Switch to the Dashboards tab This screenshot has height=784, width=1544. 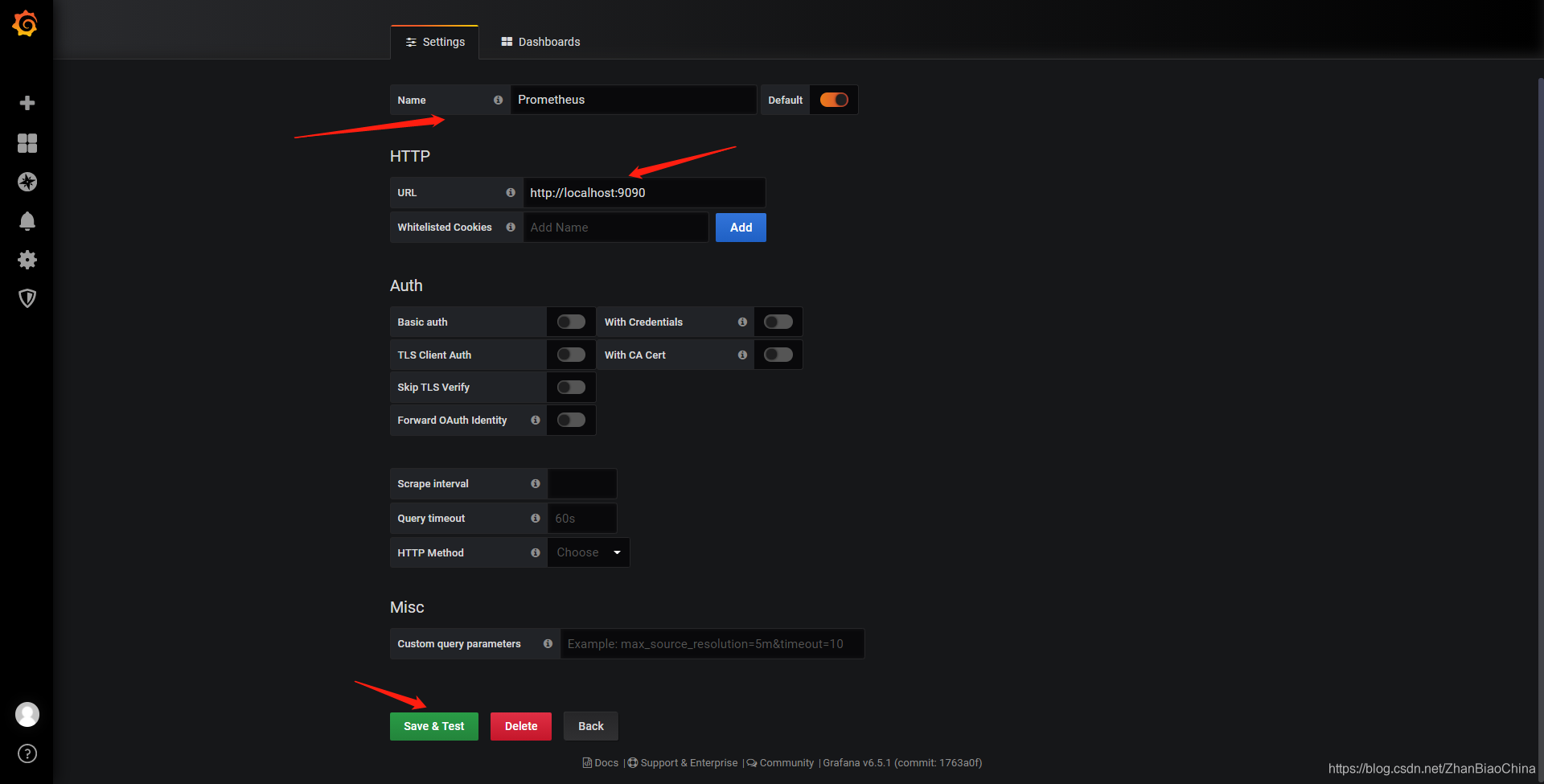[540, 42]
